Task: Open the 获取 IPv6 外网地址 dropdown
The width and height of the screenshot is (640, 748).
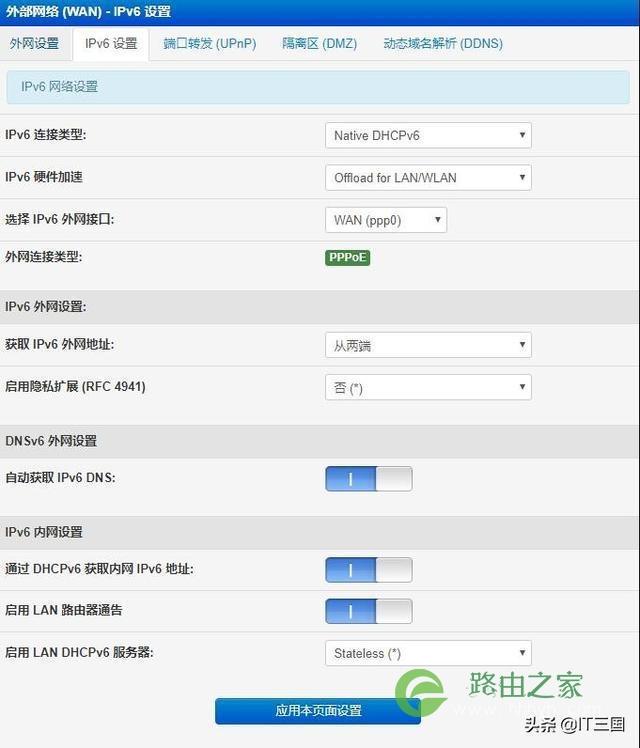Action: click(428, 345)
